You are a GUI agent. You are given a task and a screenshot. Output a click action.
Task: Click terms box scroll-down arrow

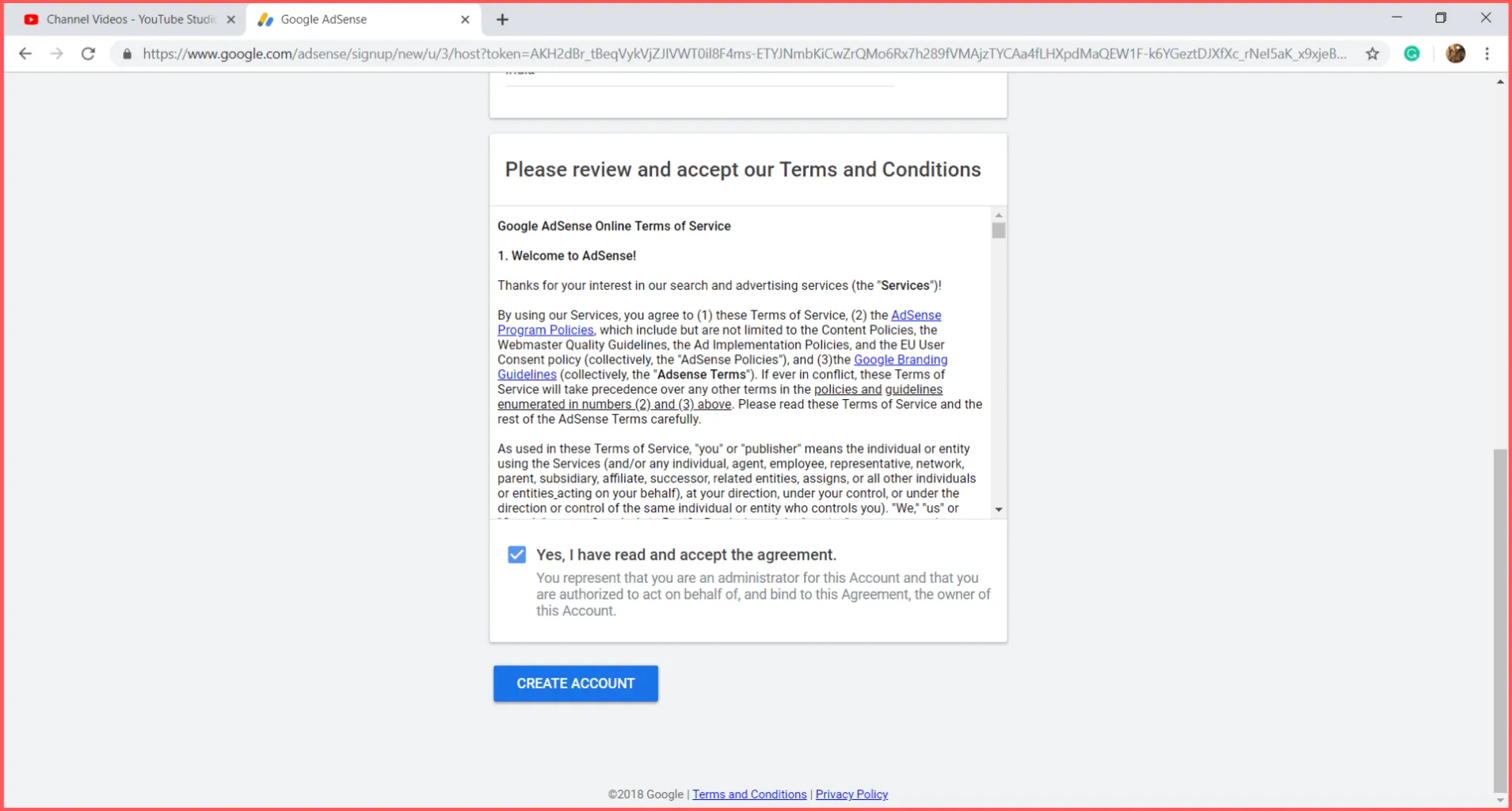(999, 509)
